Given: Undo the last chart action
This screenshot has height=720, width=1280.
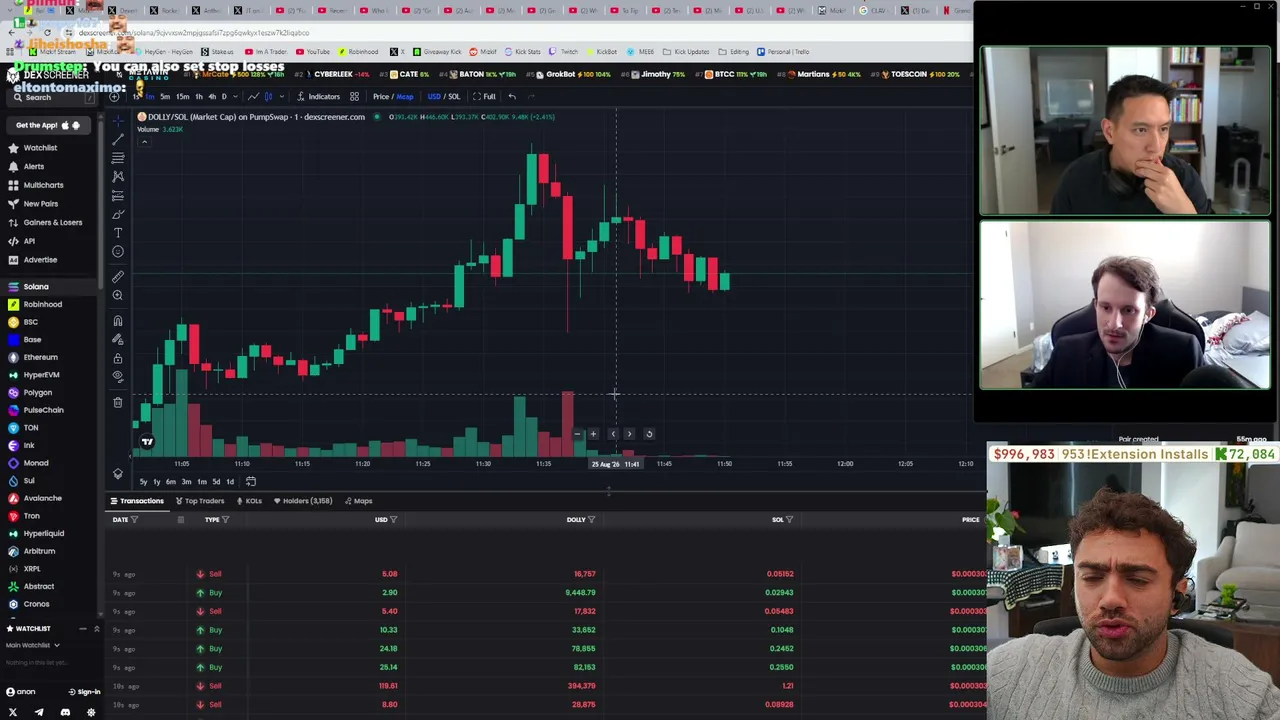Looking at the screenshot, I should point(512,96).
